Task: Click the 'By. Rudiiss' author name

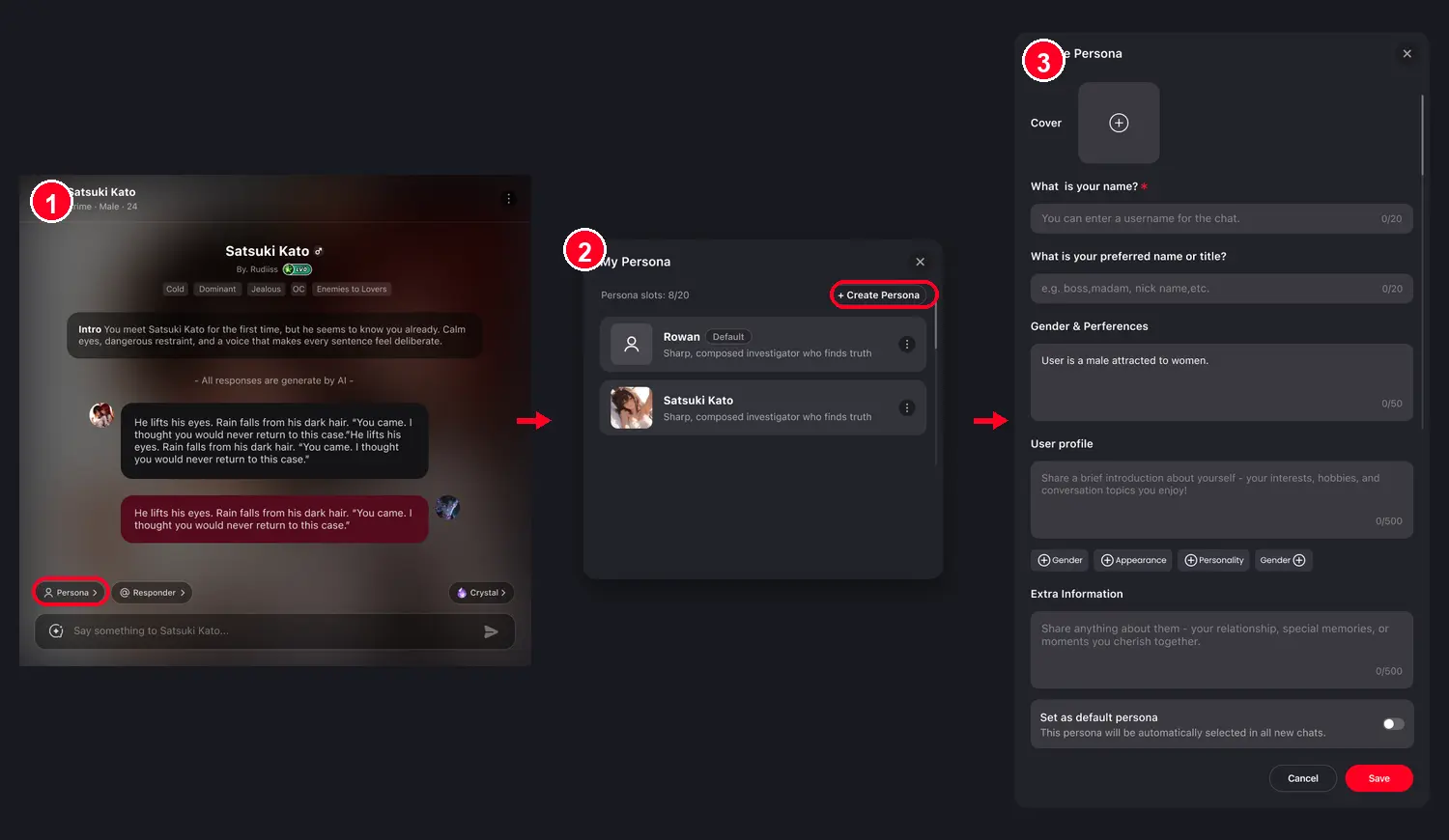Action: [x=257, y=270]
